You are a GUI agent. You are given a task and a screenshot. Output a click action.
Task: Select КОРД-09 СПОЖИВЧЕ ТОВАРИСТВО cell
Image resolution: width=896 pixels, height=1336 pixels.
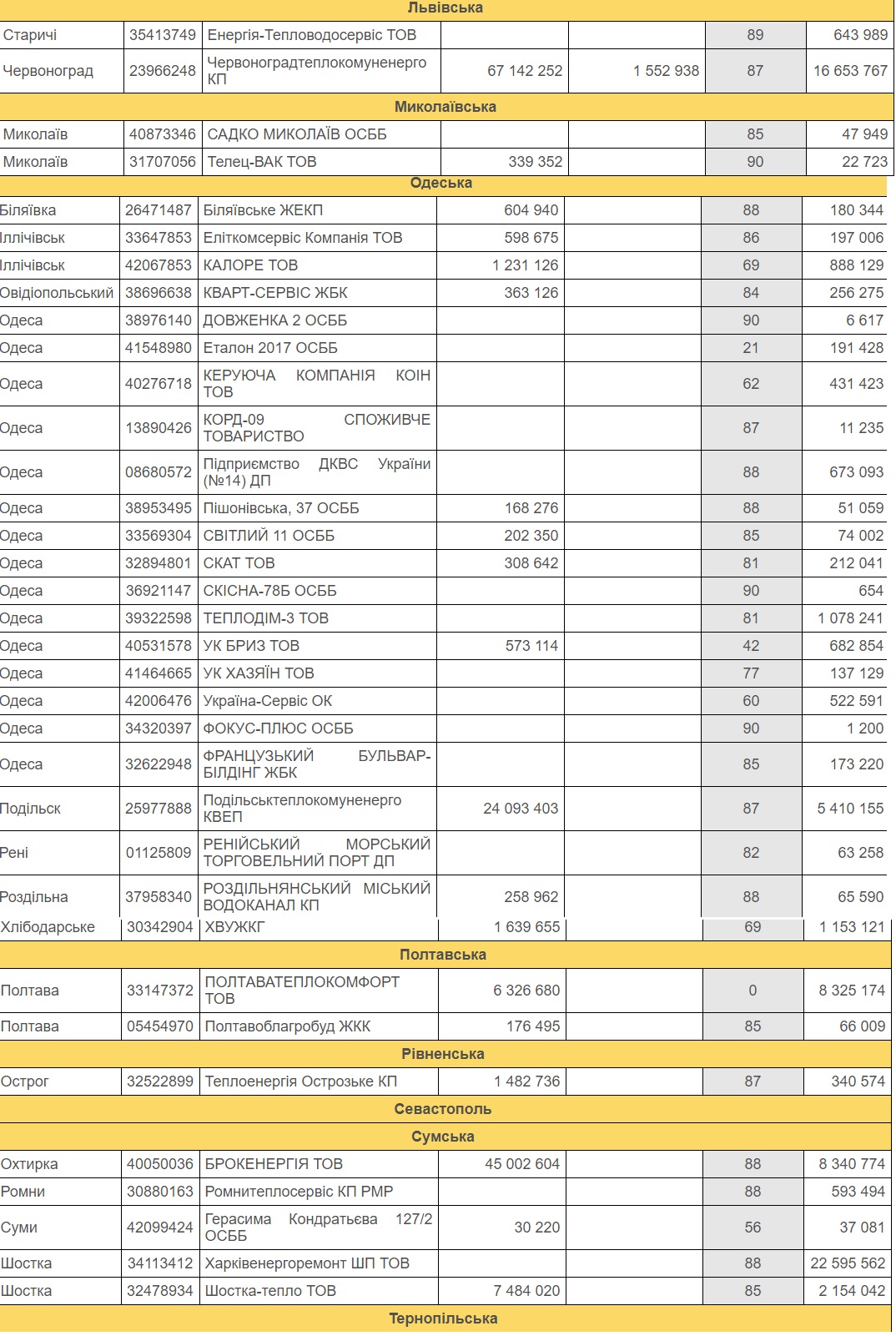tap(317, 428)
